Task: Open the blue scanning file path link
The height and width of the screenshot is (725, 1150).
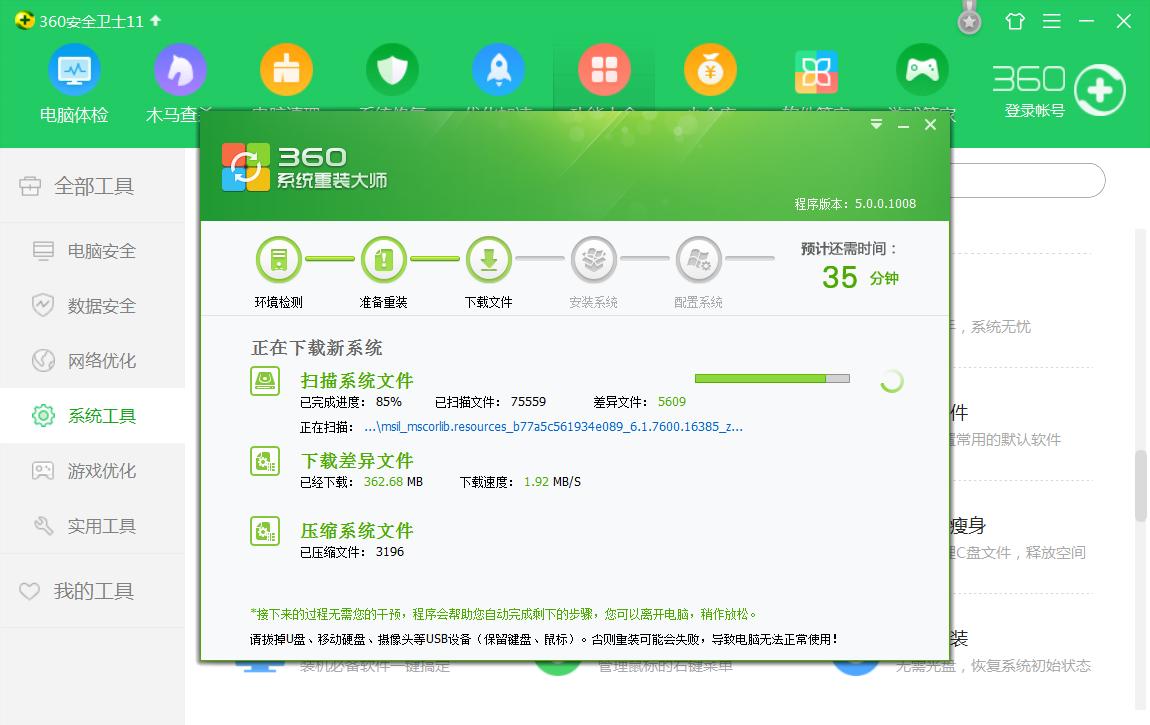Action: [555, 426]
